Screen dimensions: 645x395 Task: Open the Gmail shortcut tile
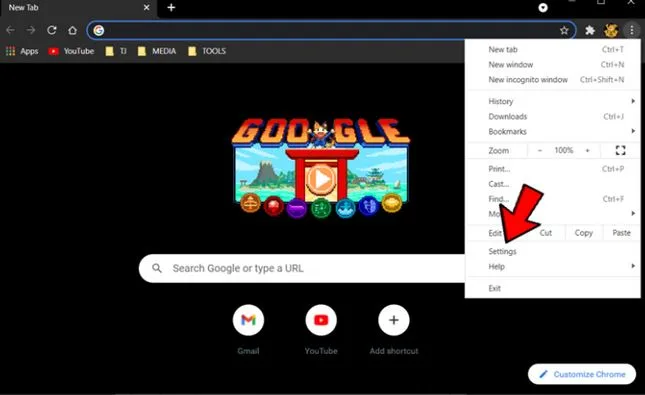tap(248, 320)
